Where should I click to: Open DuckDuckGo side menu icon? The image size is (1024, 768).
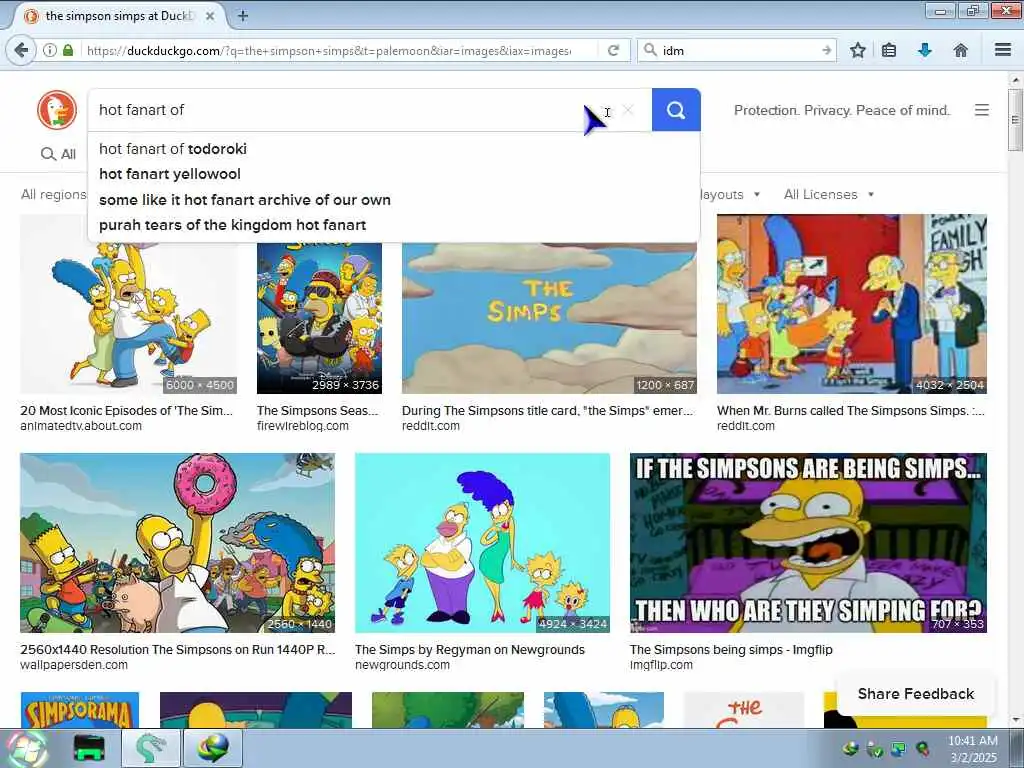coord(982,110)
